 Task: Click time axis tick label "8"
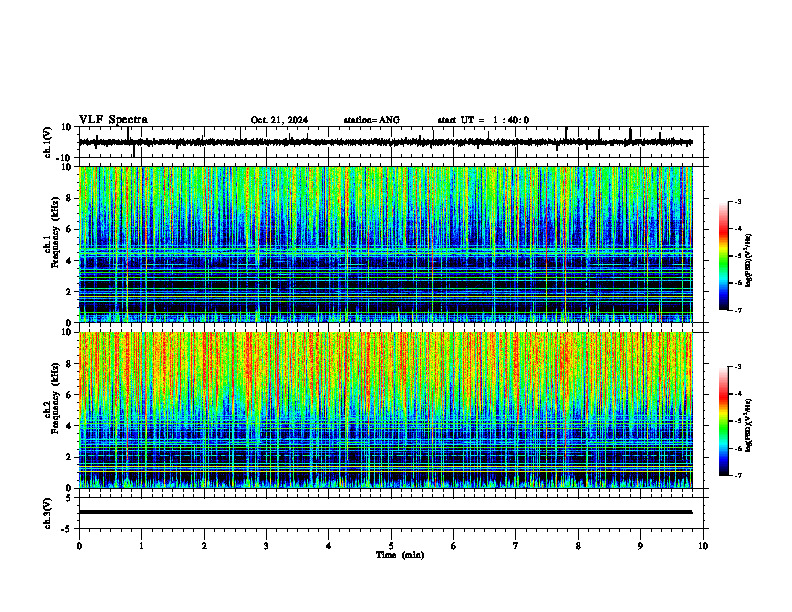click(578, 546)
